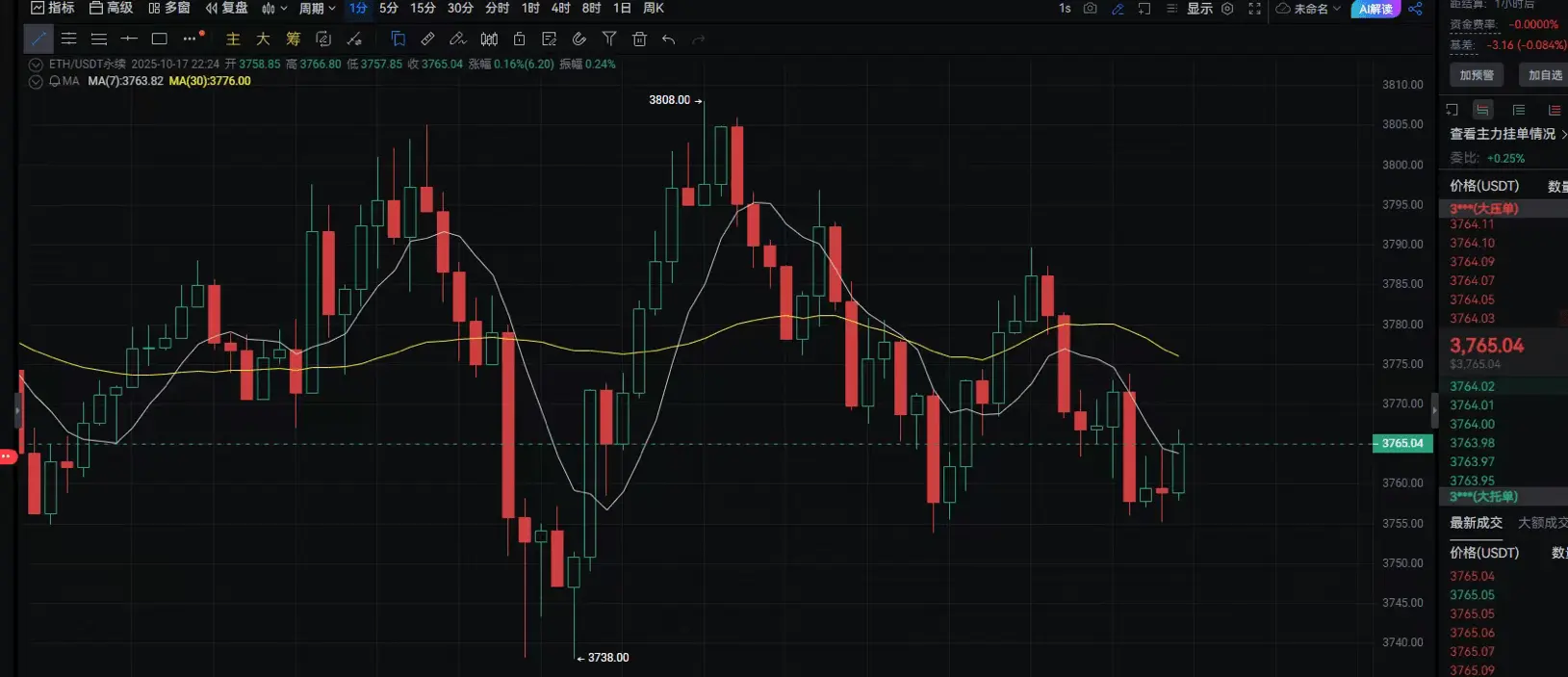
Task: Open the note edit icon
Action: coord(550,39)
